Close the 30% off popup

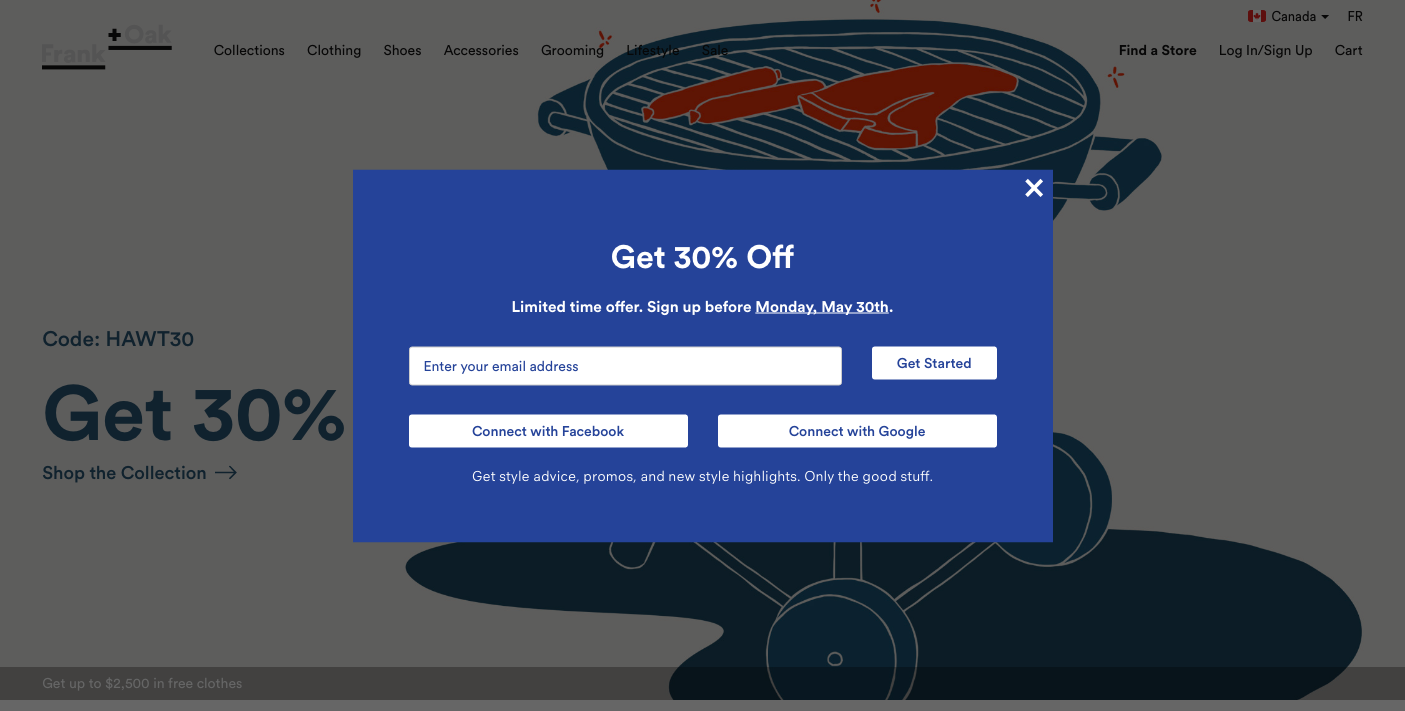[1034, 188]
